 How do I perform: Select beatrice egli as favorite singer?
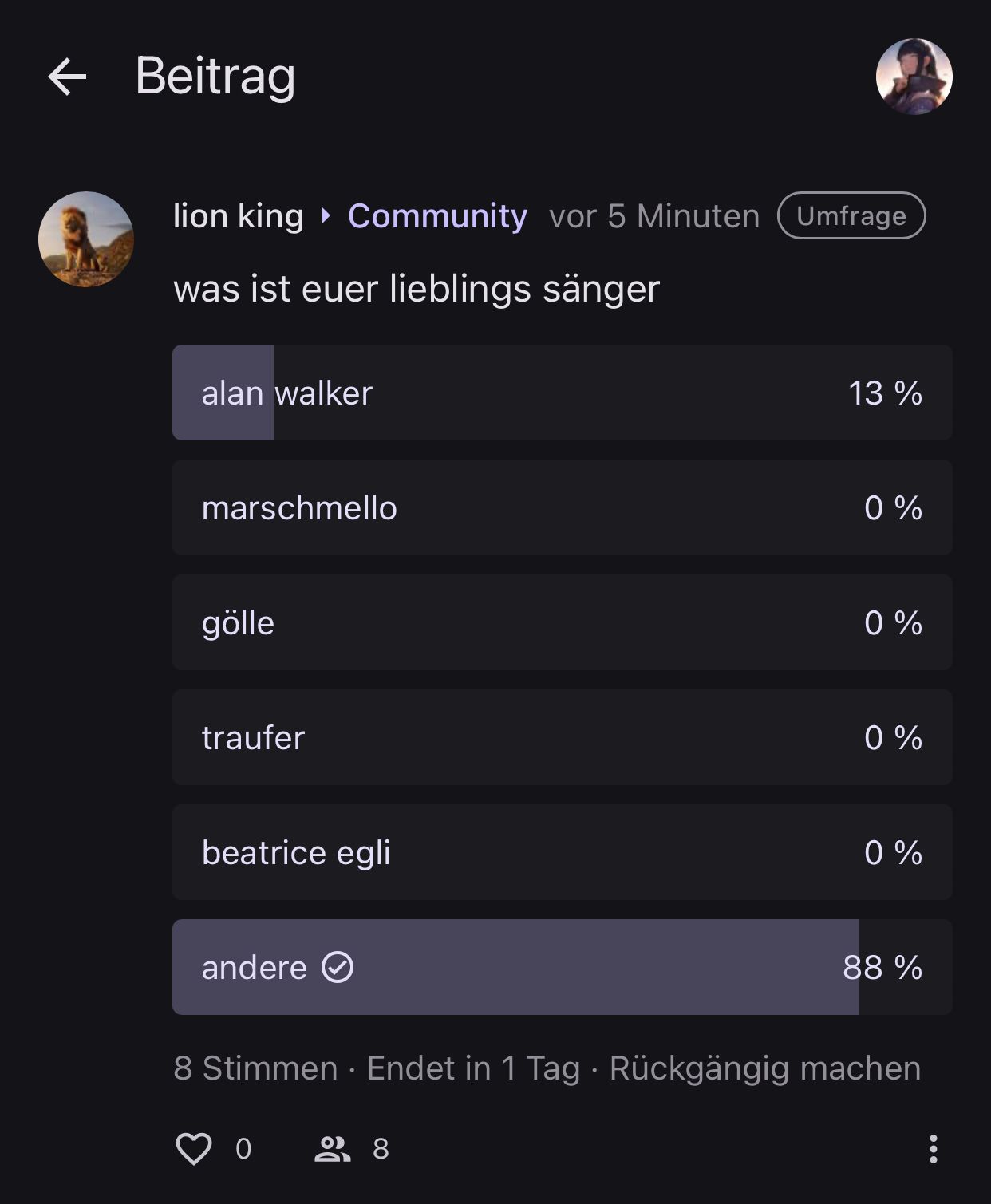[562, 852]
